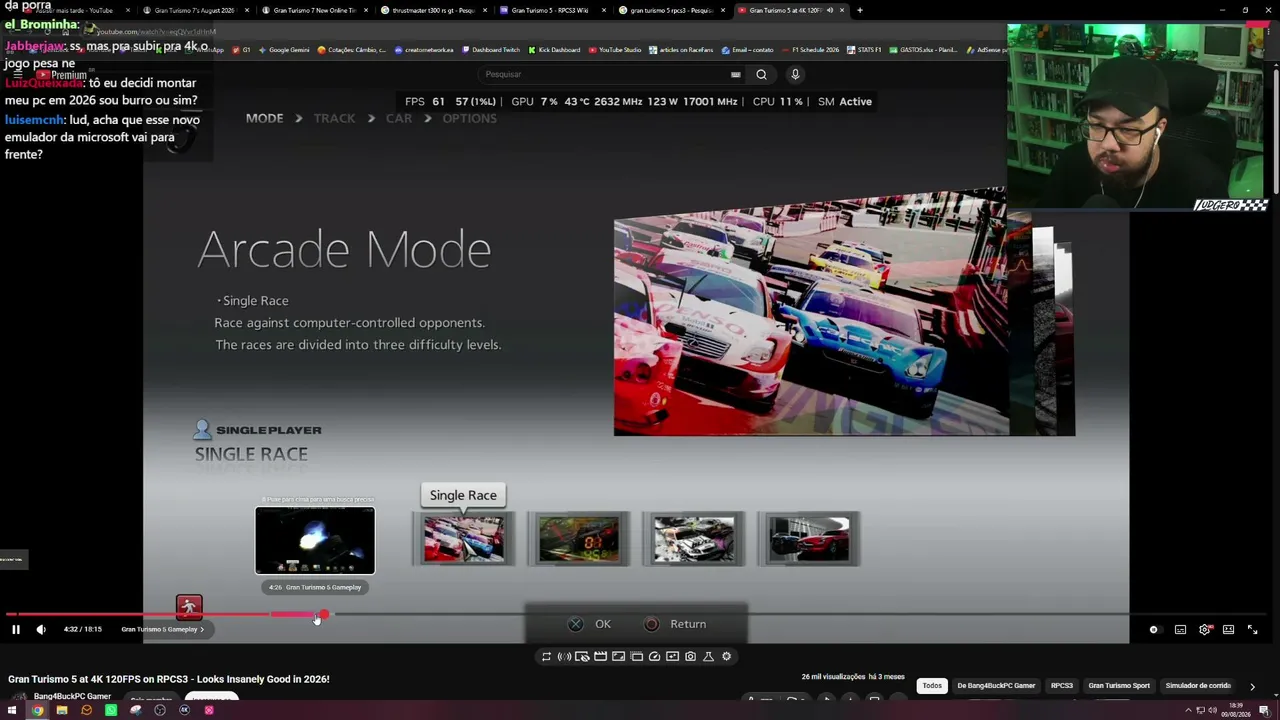This screenshot has height=720, width=1280.
Task: Click the YouTube search magnifier button
Action: (x=761, y=74)
